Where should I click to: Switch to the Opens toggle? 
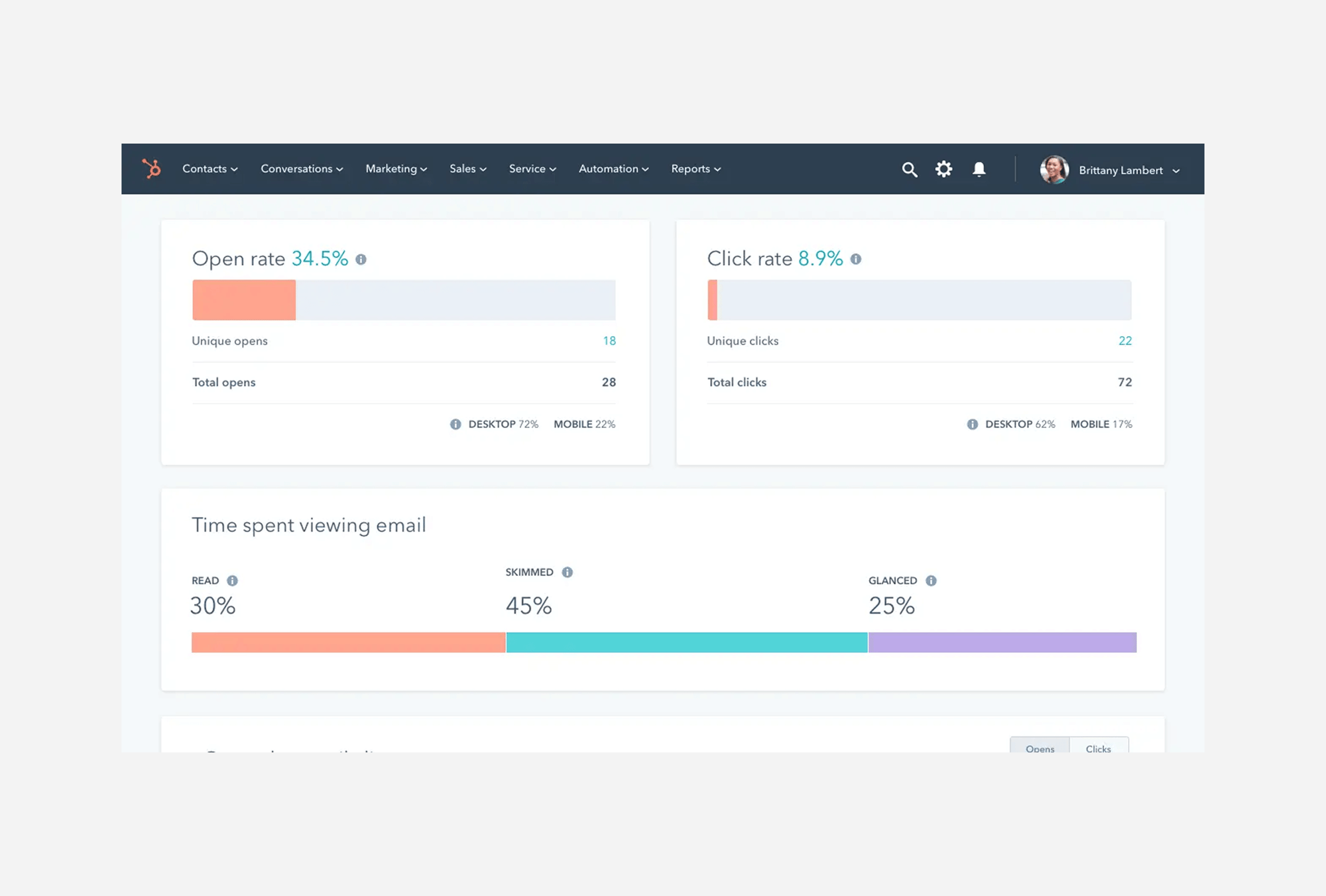1039,746
